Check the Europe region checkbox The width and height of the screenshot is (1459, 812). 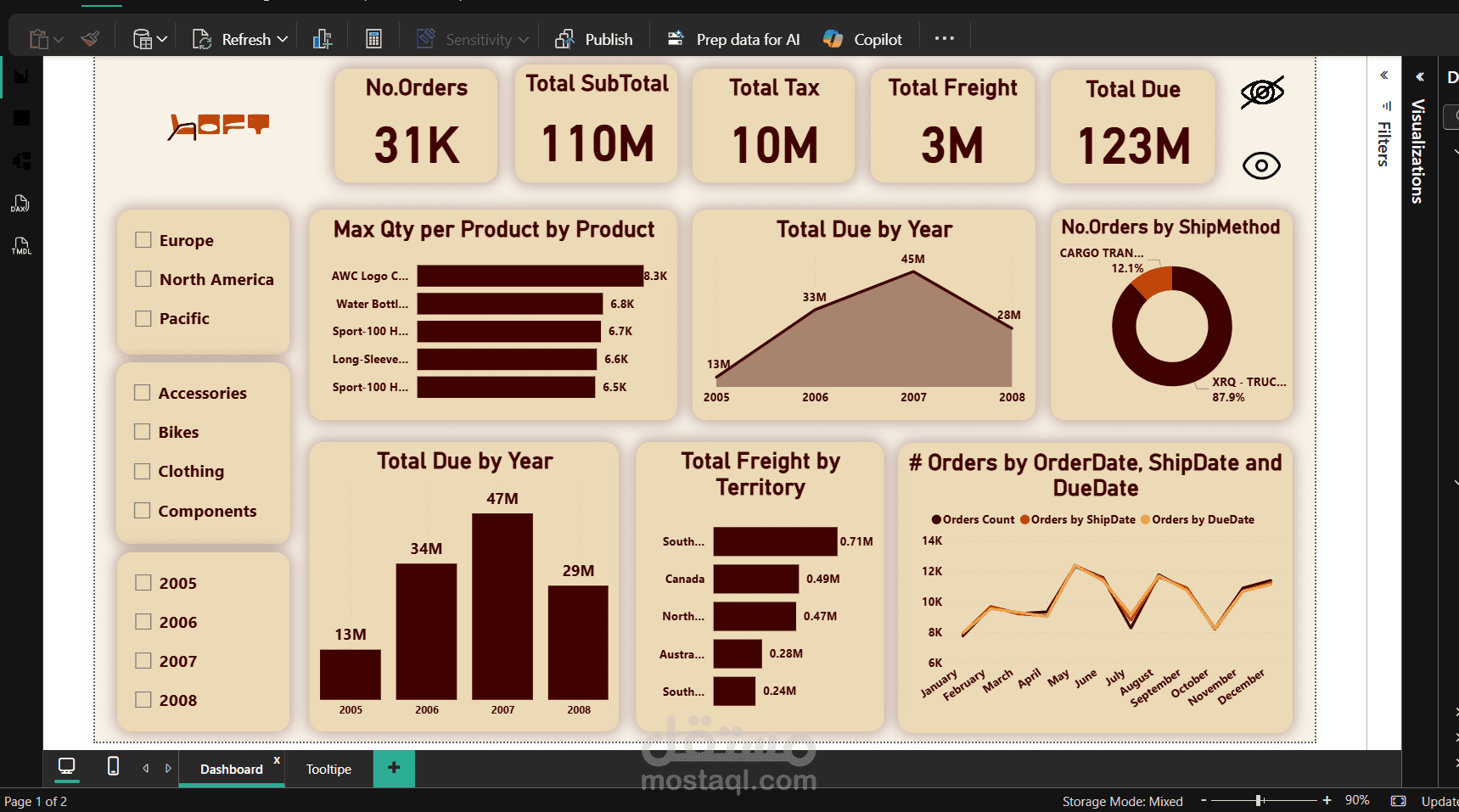(x=142, y=239)
